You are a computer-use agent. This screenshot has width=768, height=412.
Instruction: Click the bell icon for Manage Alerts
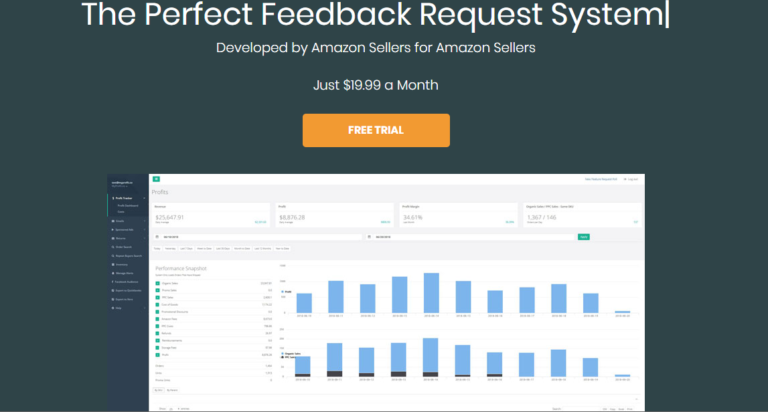coord(113,273)
